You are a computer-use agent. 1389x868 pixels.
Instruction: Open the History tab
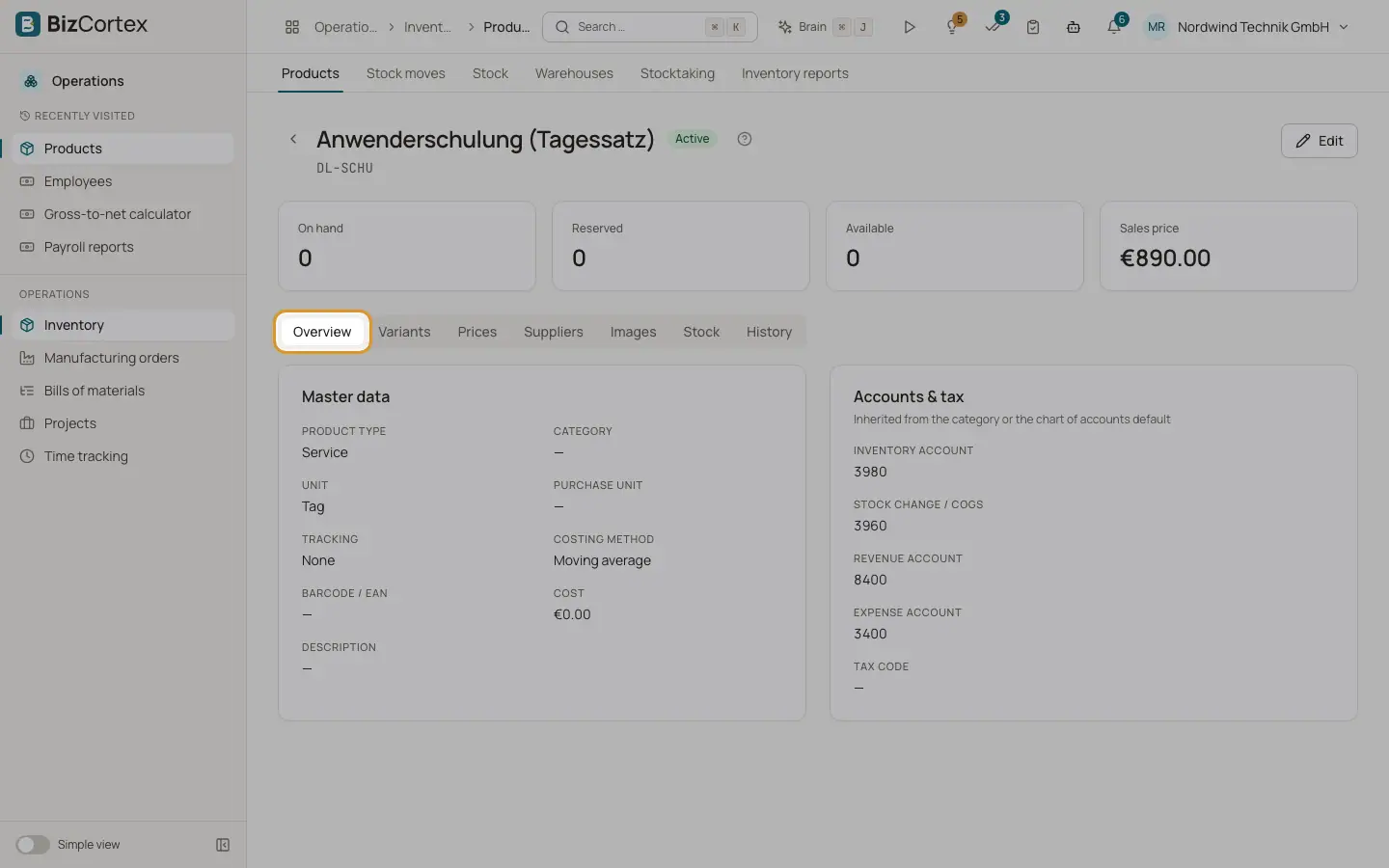(x=769, y=332)
